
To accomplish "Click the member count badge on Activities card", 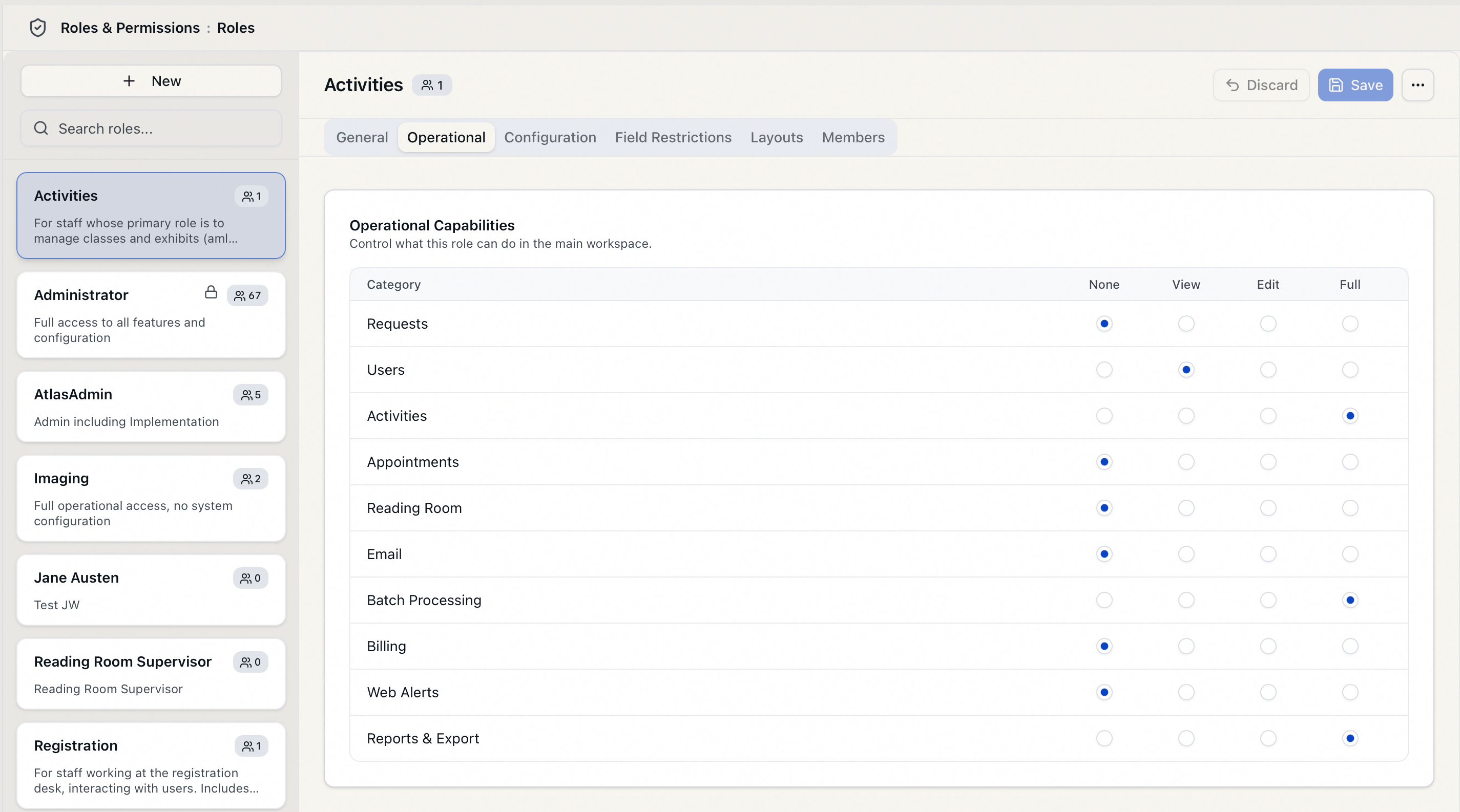I will [251, 197].
